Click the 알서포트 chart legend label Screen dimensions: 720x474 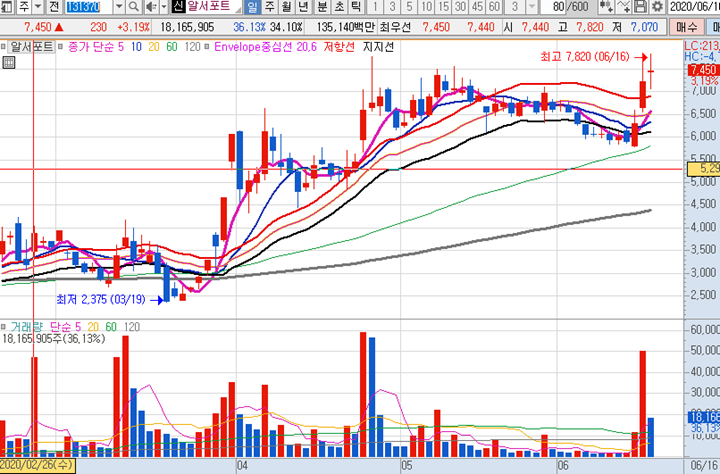pos(32,47)
